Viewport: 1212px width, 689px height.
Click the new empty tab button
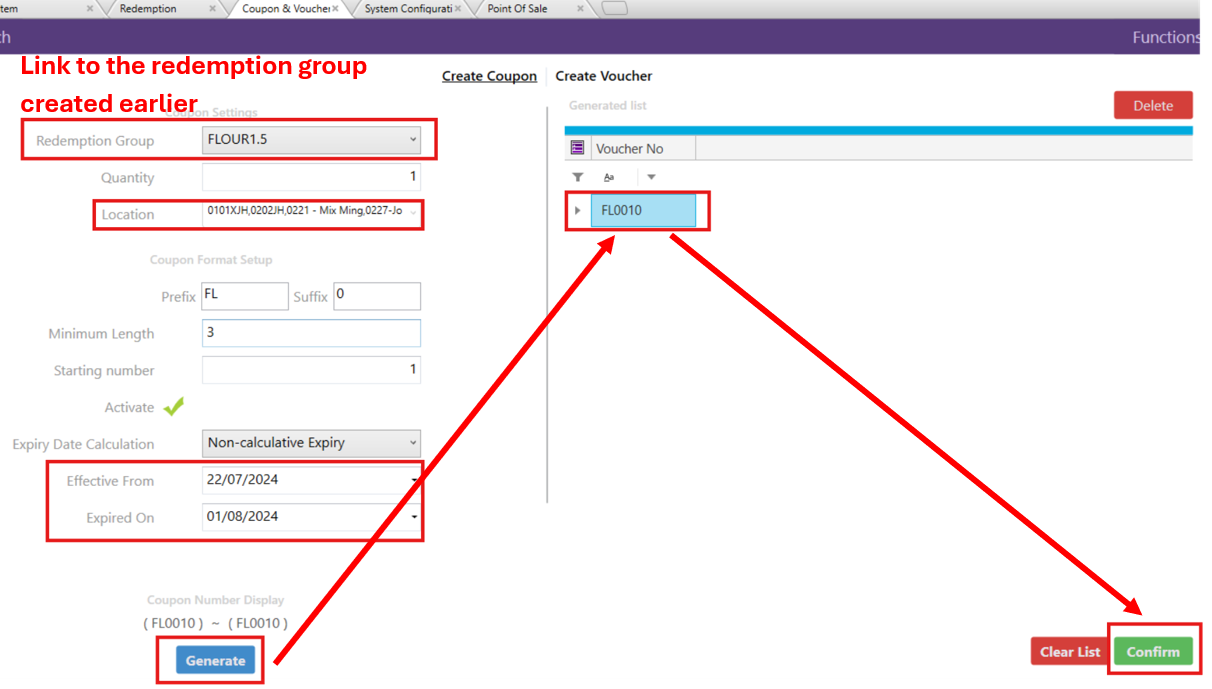[615, 9]
